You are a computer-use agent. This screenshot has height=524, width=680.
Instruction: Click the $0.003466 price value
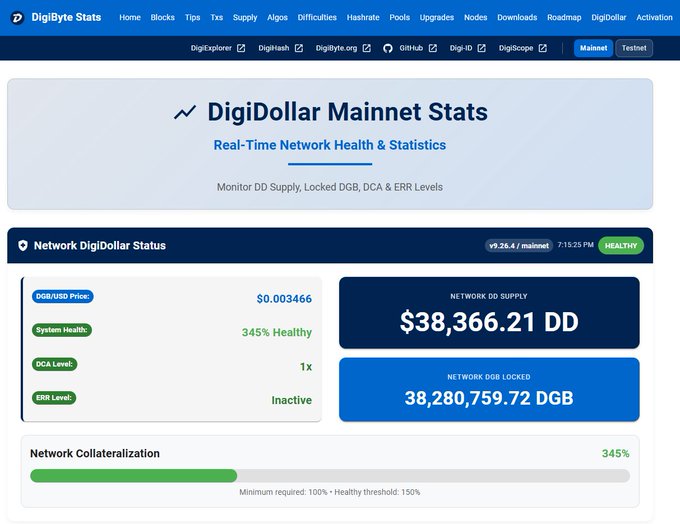point(284,299)
